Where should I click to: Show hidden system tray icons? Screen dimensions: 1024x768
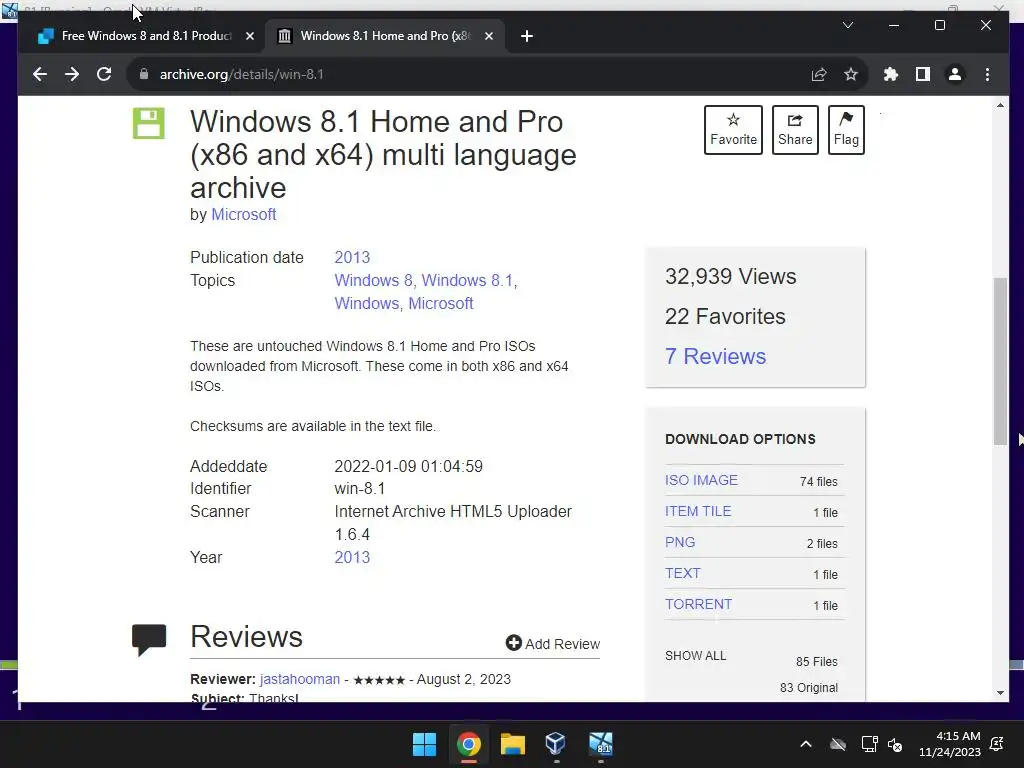[806, 744]
